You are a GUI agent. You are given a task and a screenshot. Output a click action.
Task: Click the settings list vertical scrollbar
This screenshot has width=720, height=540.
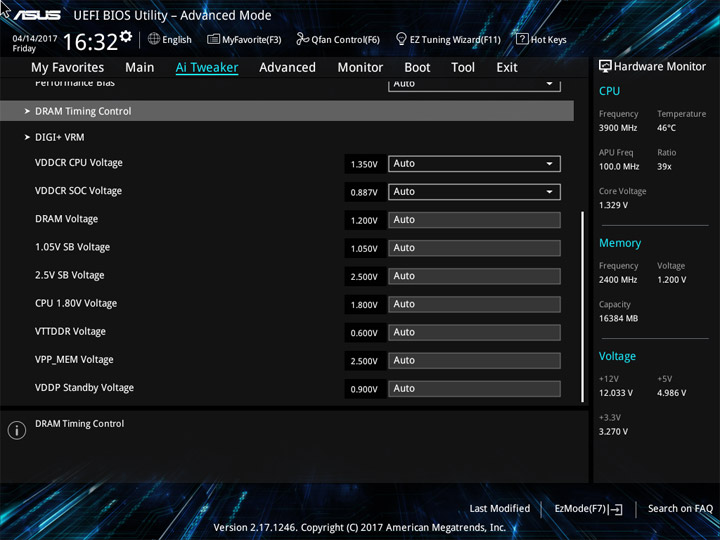(x=582, y=307)
